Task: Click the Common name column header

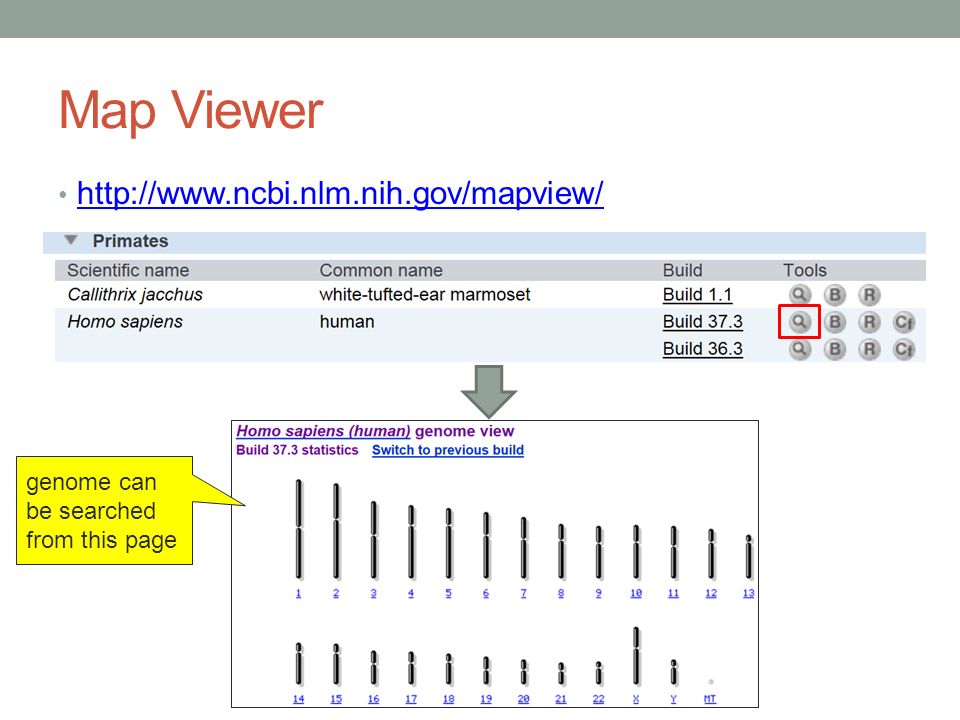Action: coord(381,270)
